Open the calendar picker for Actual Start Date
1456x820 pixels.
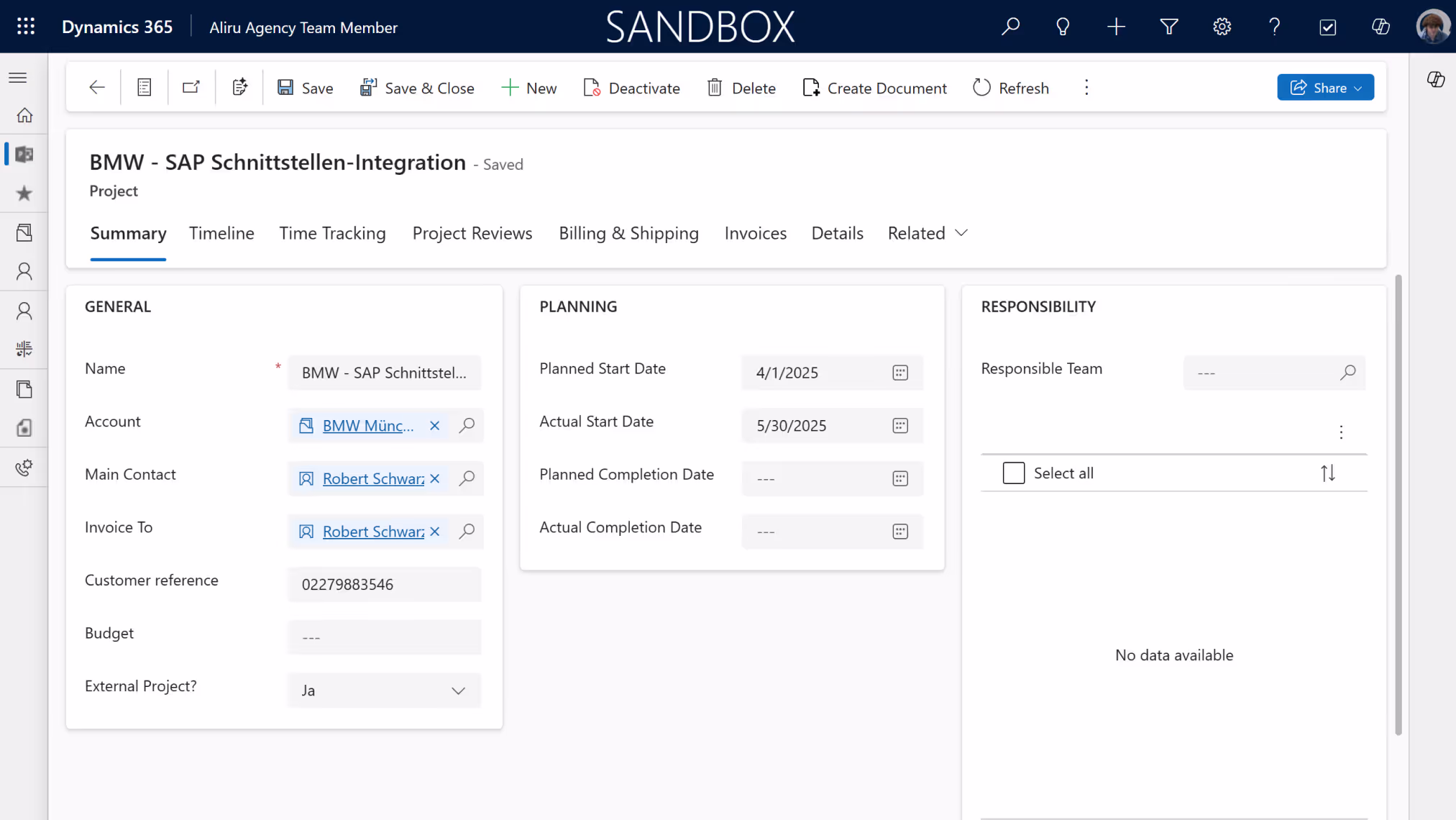[900, 426]
